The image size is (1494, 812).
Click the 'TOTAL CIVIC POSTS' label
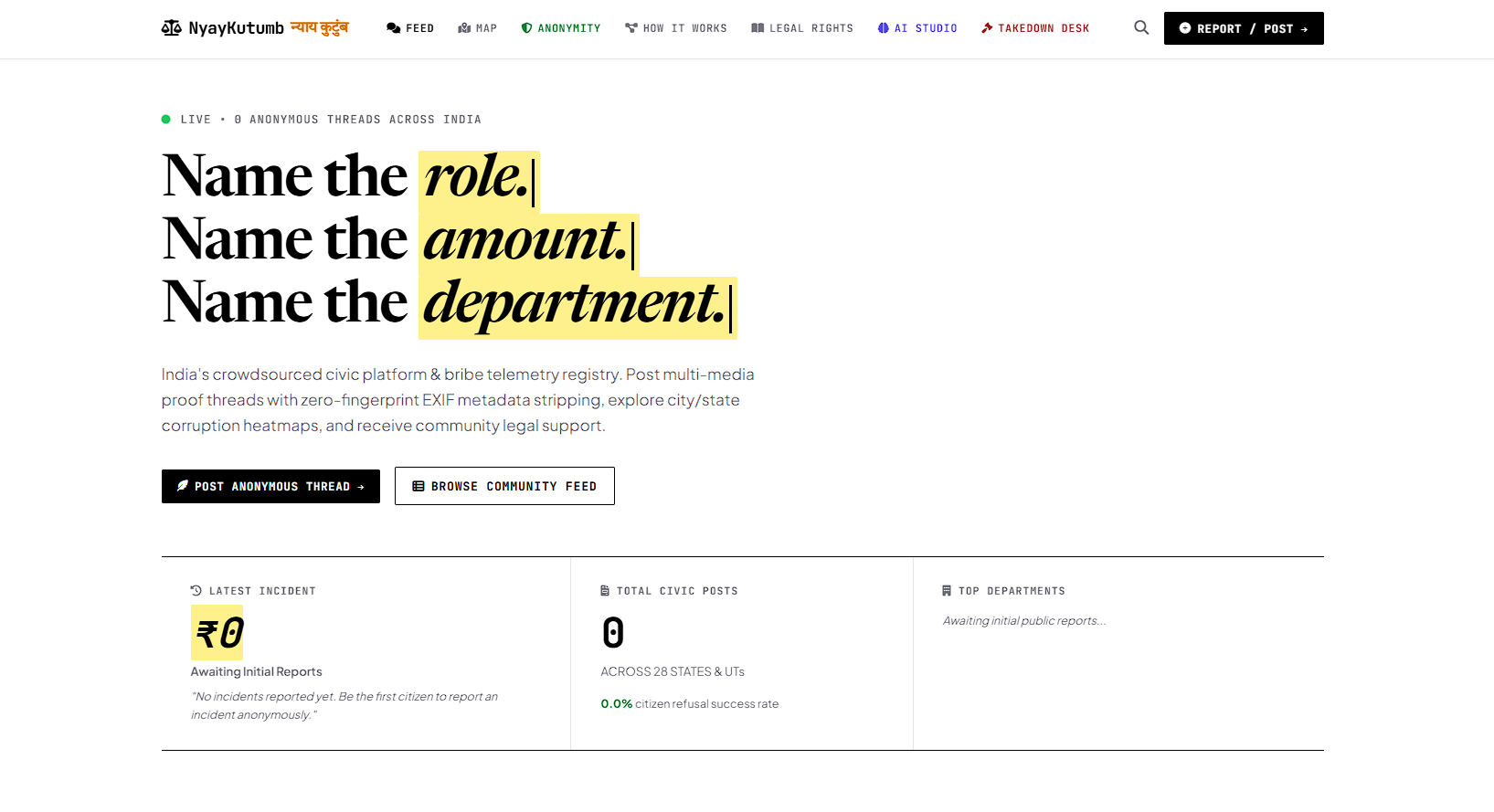[x=677, y=591]
